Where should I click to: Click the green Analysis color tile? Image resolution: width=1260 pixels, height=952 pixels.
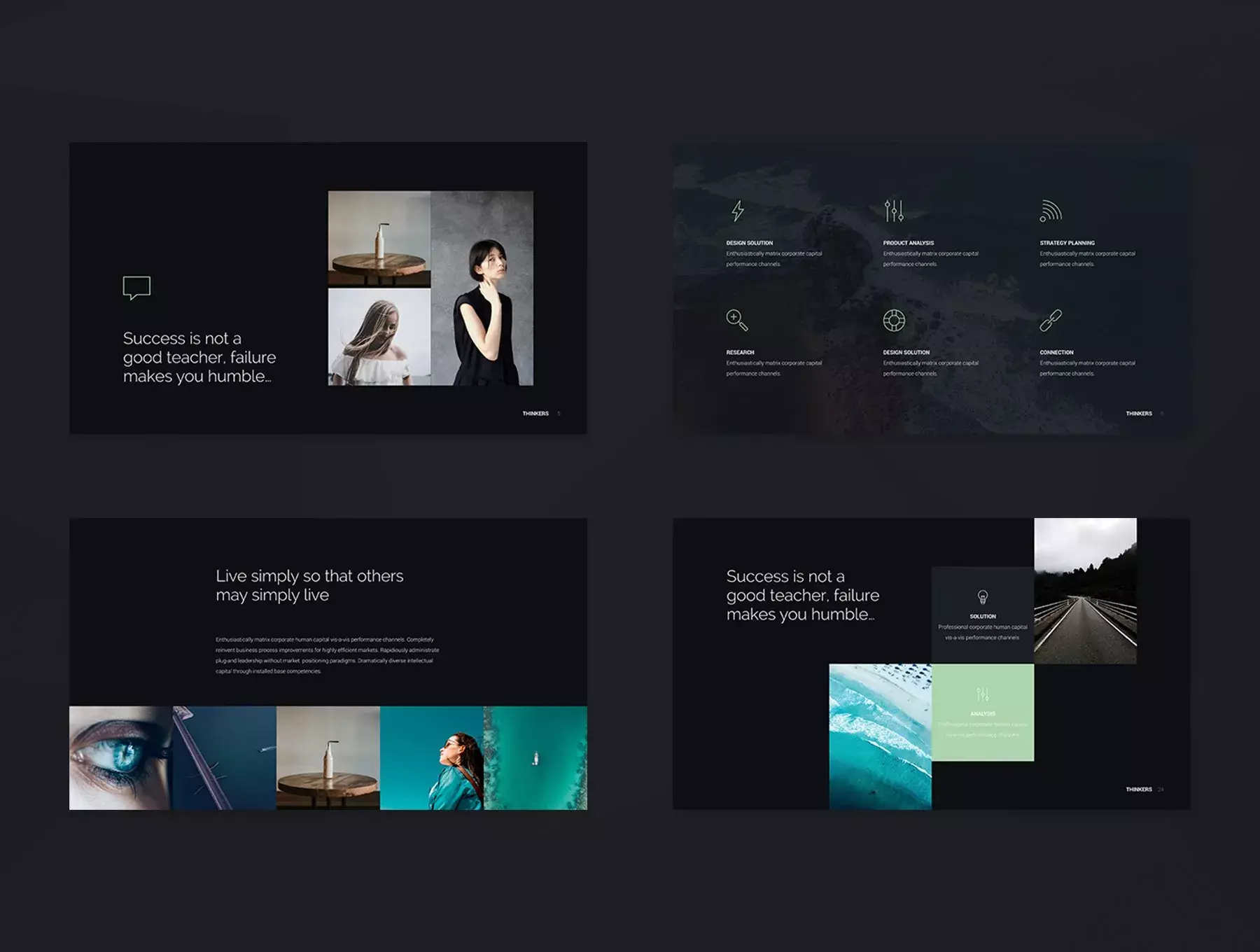[983, 713]
